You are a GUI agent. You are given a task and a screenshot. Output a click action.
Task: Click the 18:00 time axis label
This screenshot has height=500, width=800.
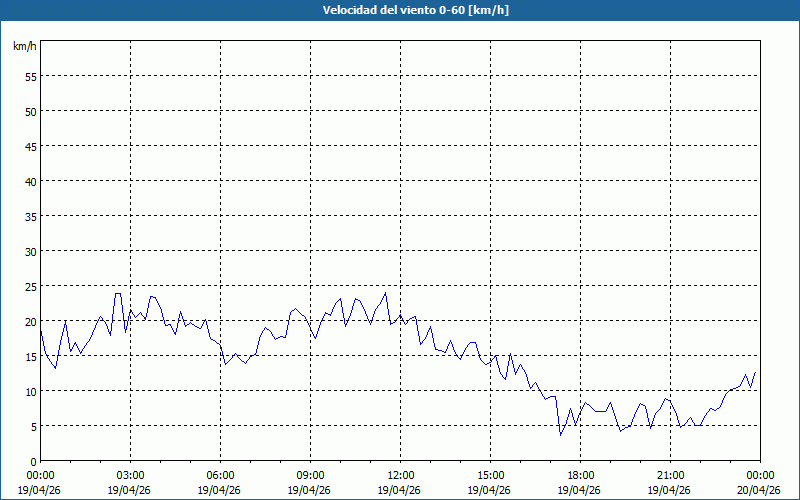click(580, 475)
